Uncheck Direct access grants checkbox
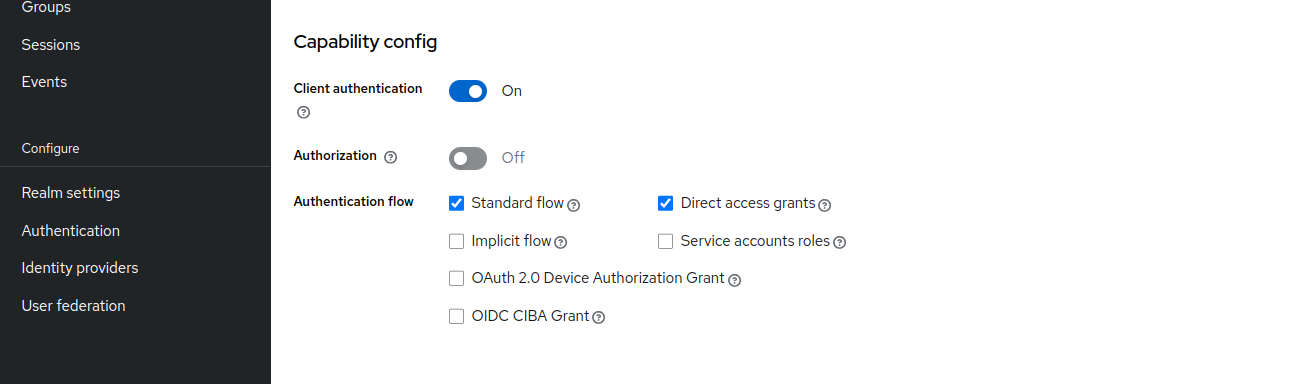1295x384 pixels. pyautogui.click(x=665, y=203)
